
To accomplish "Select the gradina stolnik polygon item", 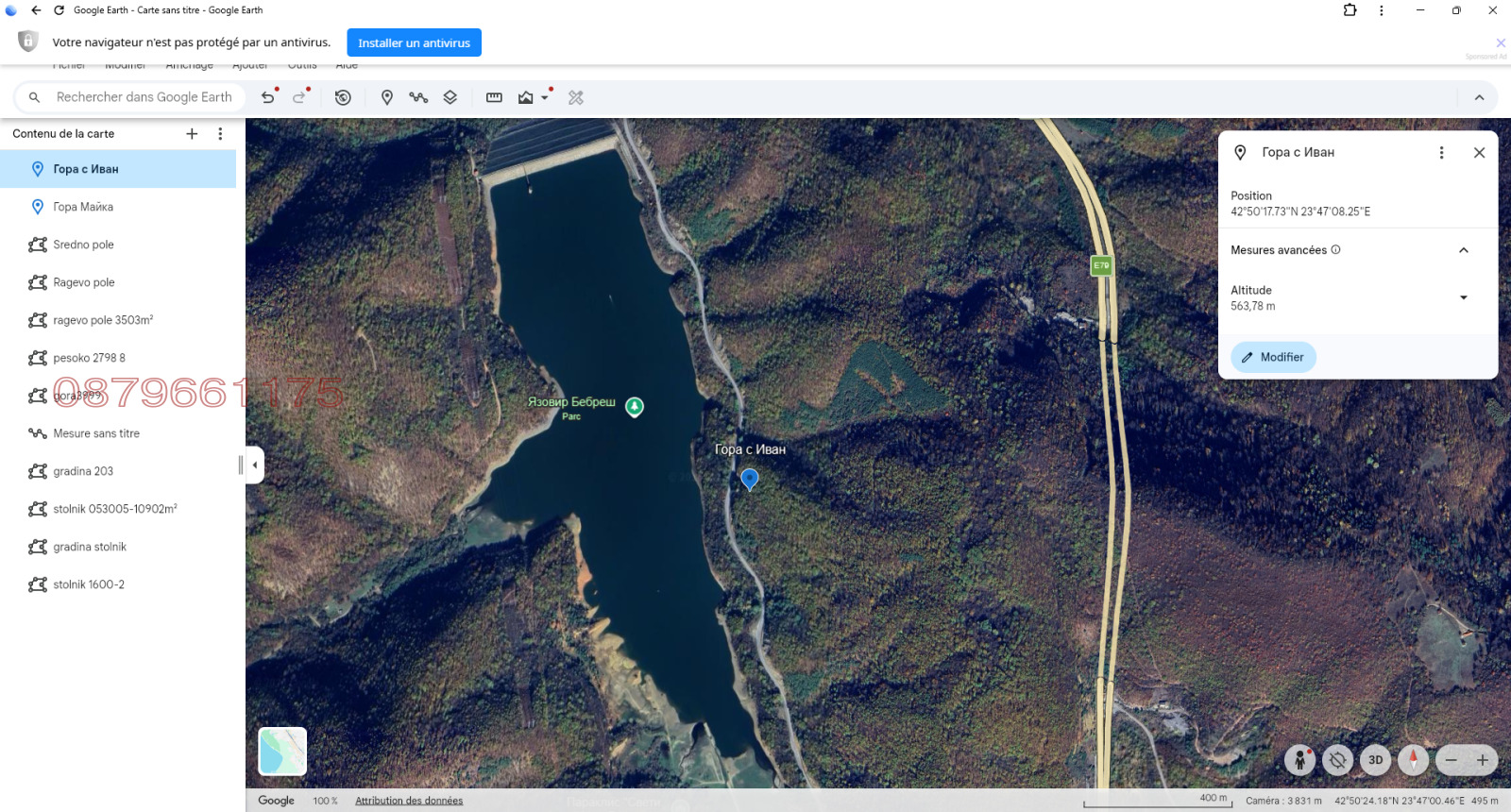I will (118, 547).
